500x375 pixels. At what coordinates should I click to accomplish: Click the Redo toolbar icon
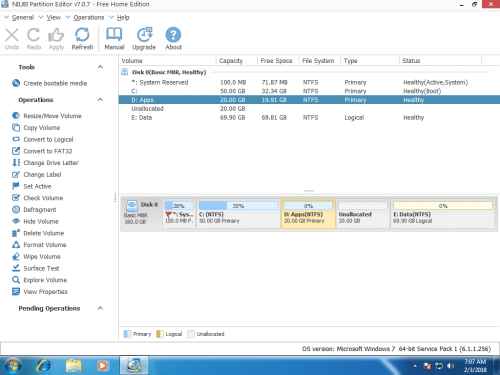coord(34,35)
